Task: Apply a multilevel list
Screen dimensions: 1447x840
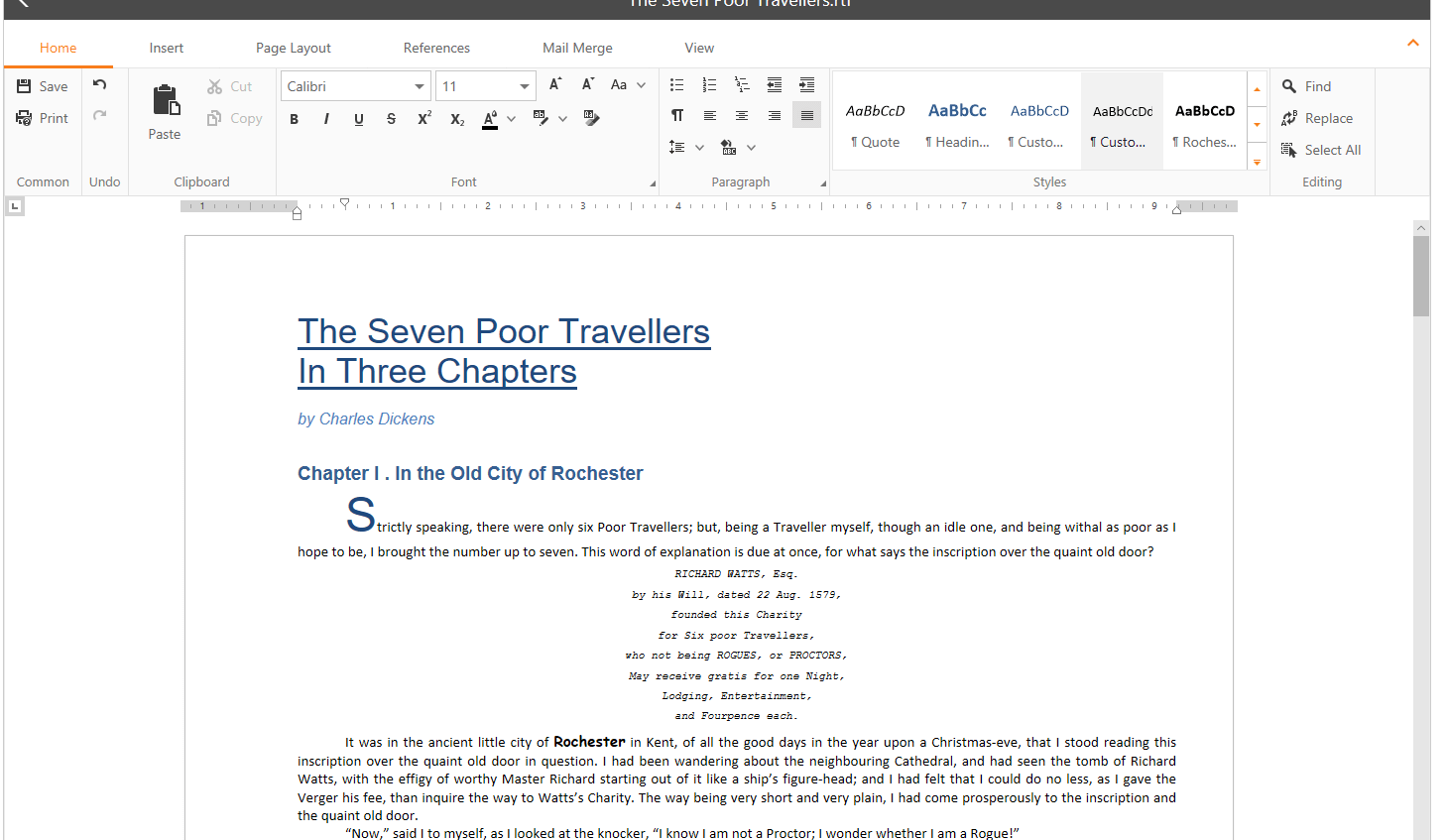Action: click(x=742, y=85)
